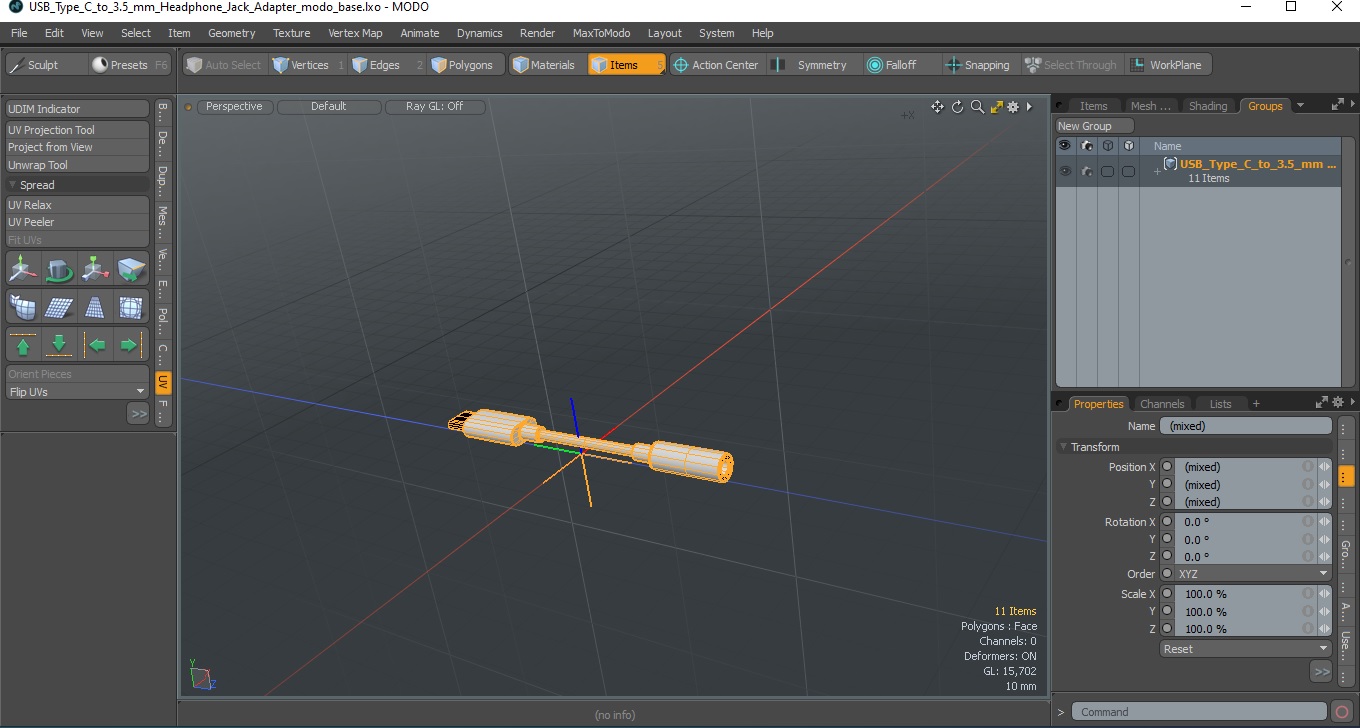Click the perspective trapezoid grid UV icon

click(95, 307)
